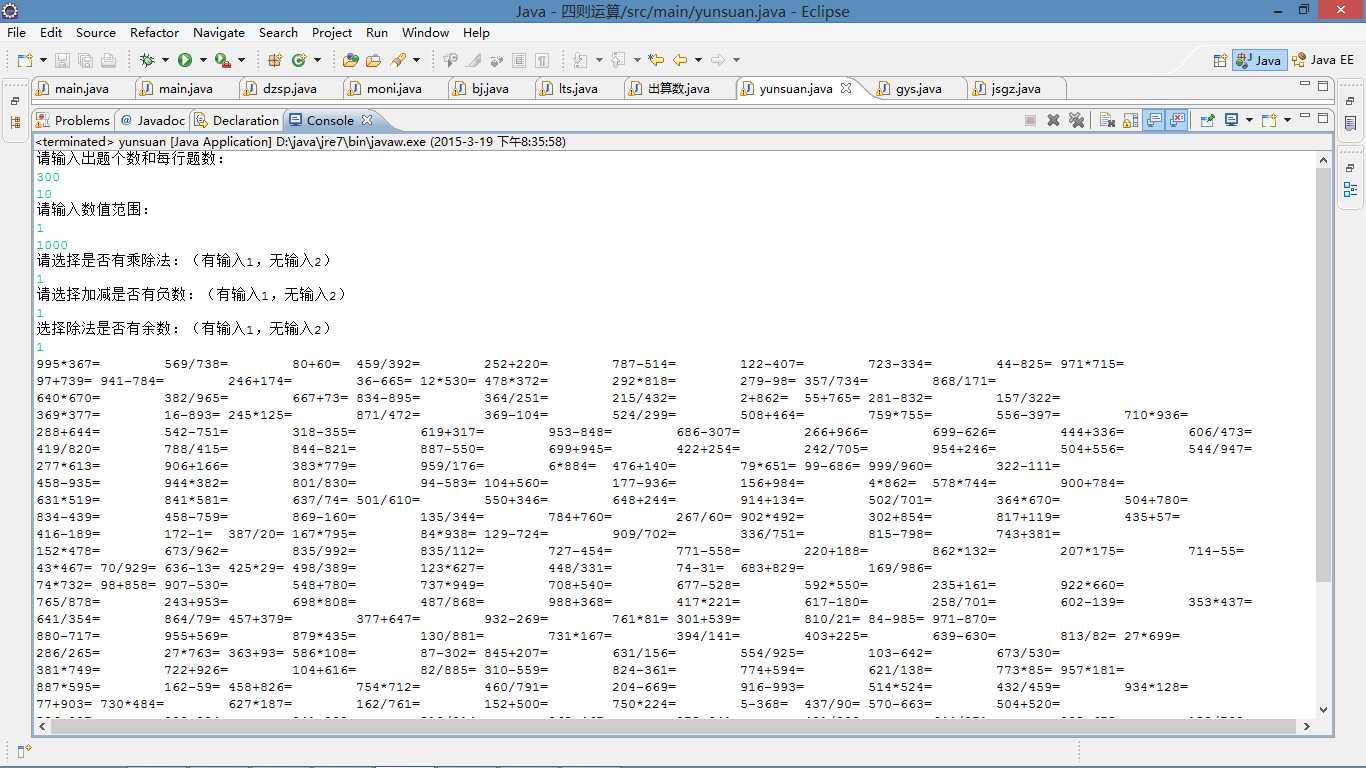Switch to the Java perspective button
Image resolution: width=1366 pixels, height=768 pixels.
pos(1259,60)
